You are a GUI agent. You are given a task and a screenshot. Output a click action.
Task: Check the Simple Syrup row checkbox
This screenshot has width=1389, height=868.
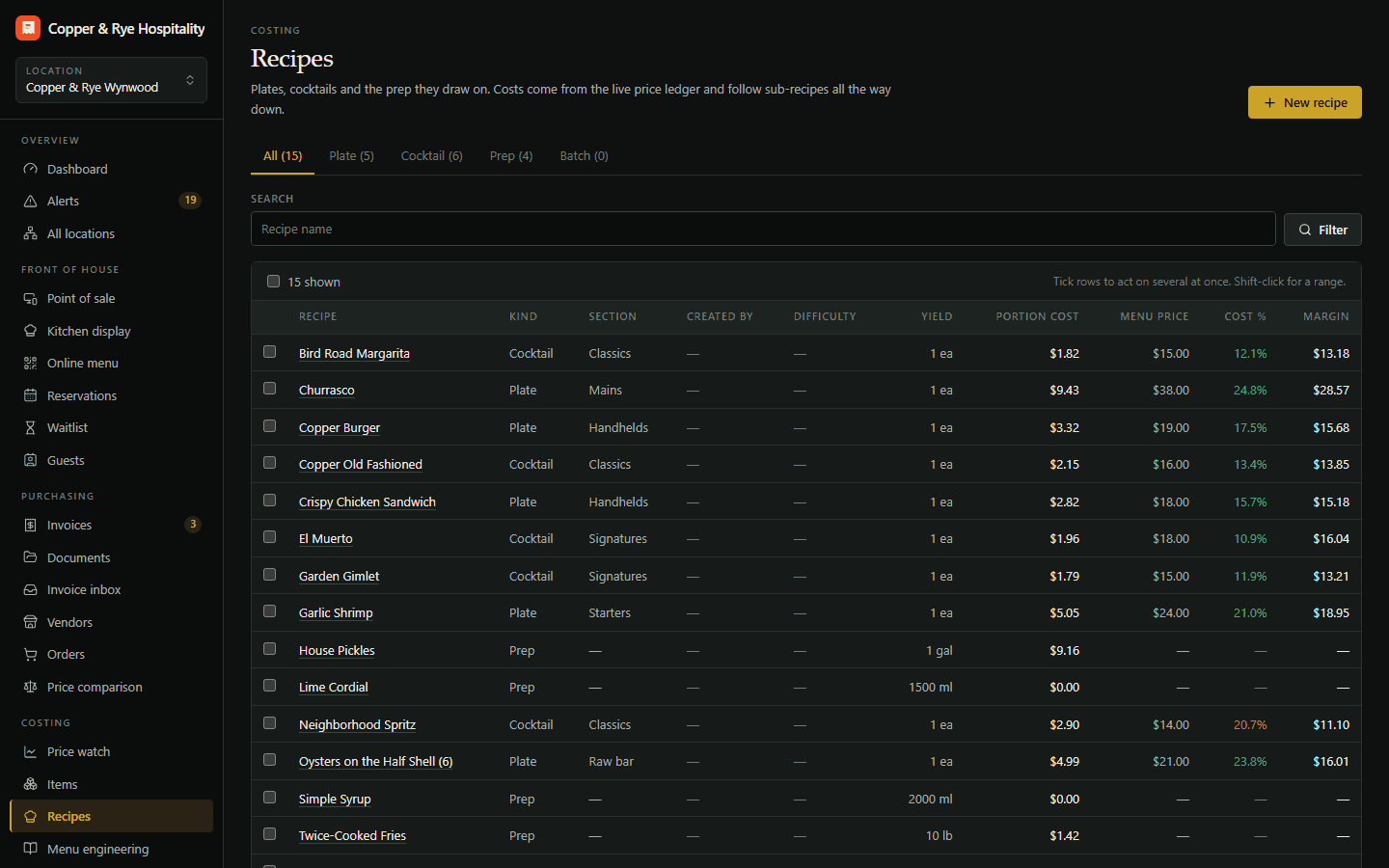[270, 798]
